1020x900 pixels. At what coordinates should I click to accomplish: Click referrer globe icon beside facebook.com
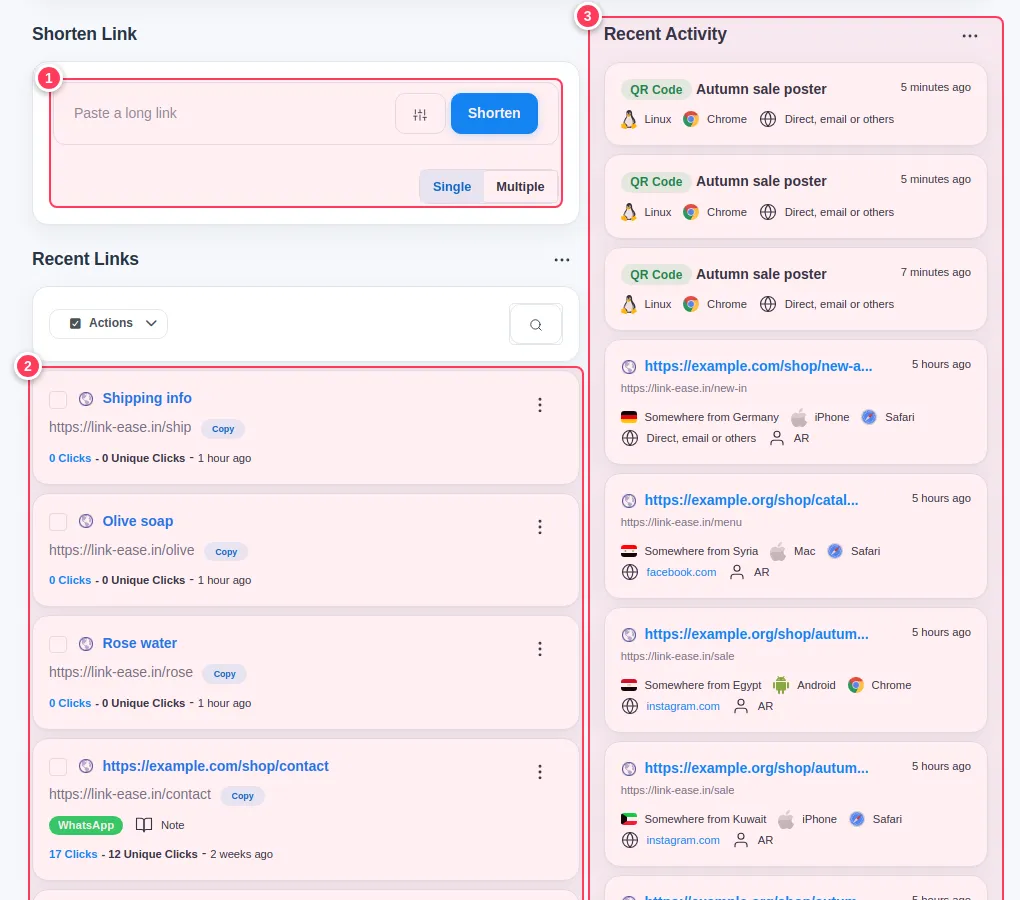point(630,572)
